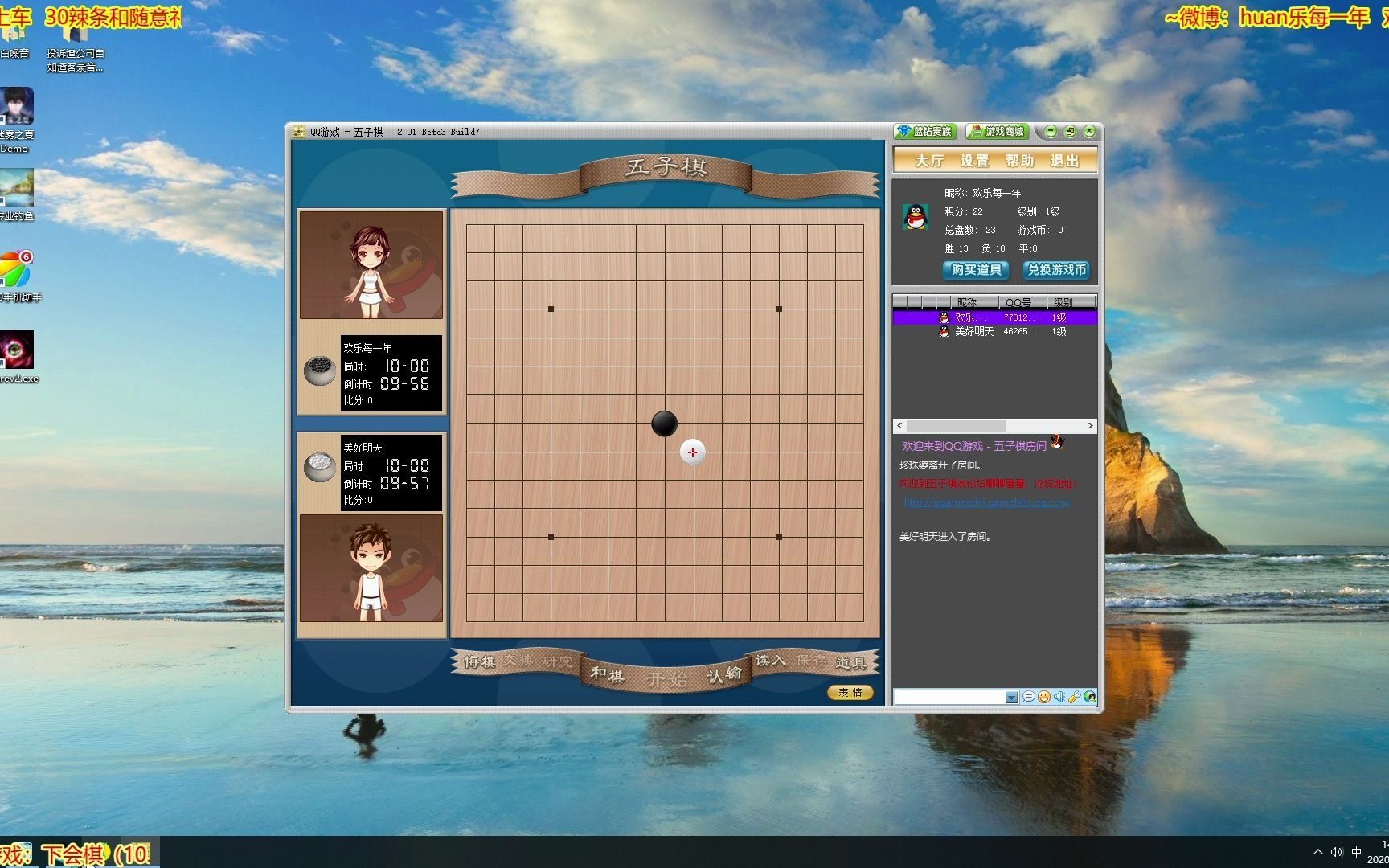Image resolution: width=1389 pixels, height=868 pixels.
Task: Click the penguin icon in the 欢乐 player row
Action: (x=944, y=317)
